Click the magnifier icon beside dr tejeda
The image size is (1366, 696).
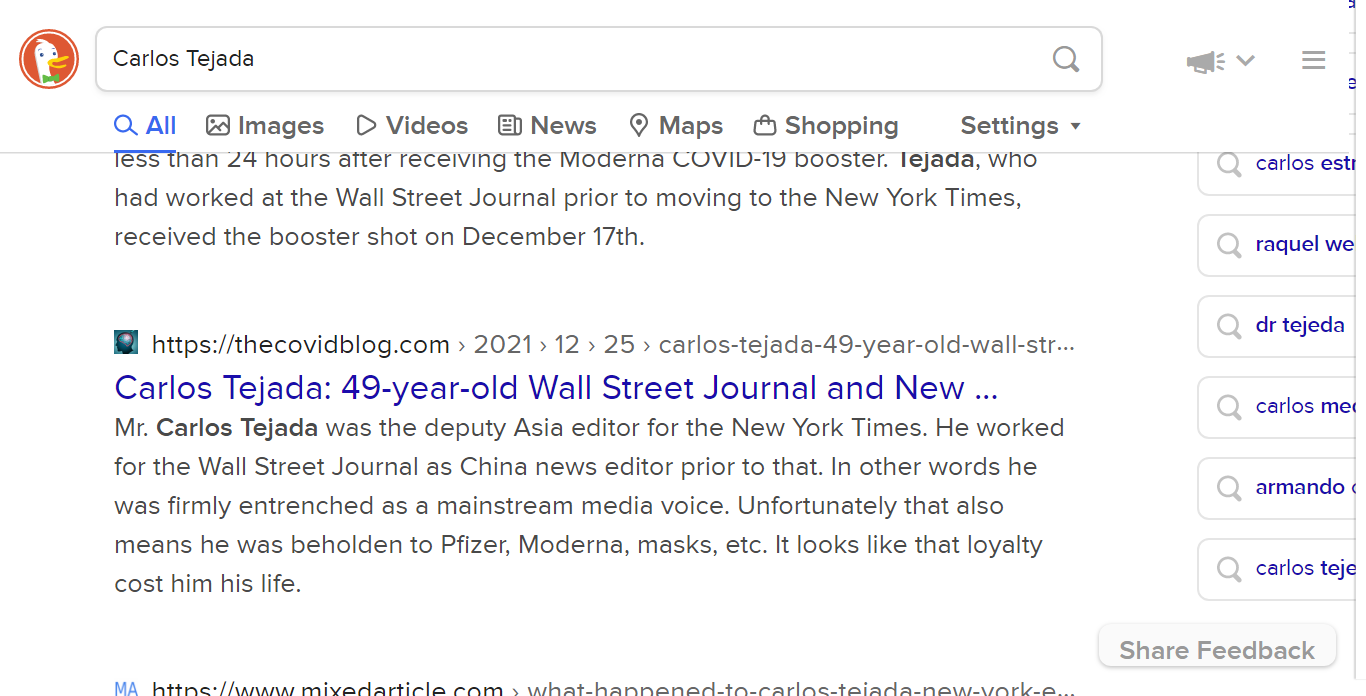pos(1228,326)
